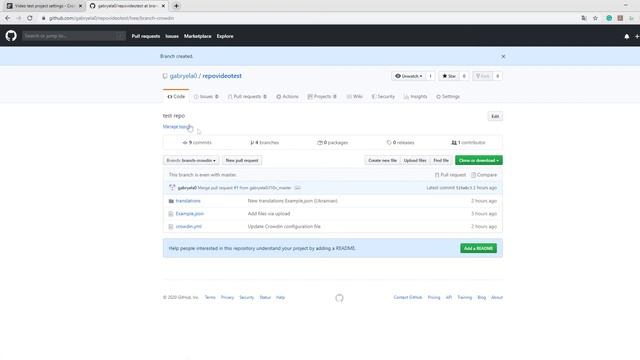
Task: Click the Edit description button
Action: point(495,116)
